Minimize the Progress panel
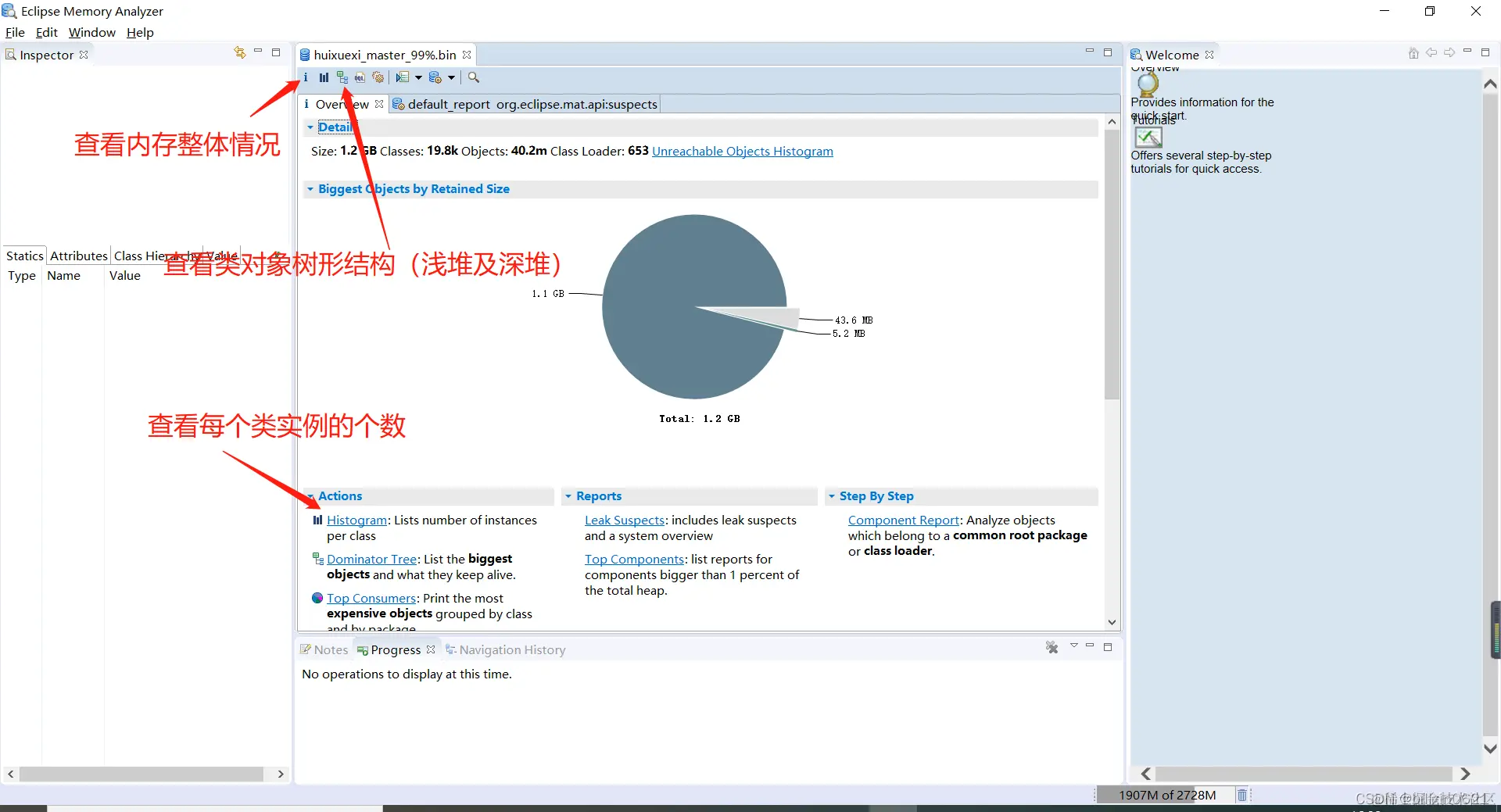This screenshot has height=812, width=1501. tap(1090, 646)
